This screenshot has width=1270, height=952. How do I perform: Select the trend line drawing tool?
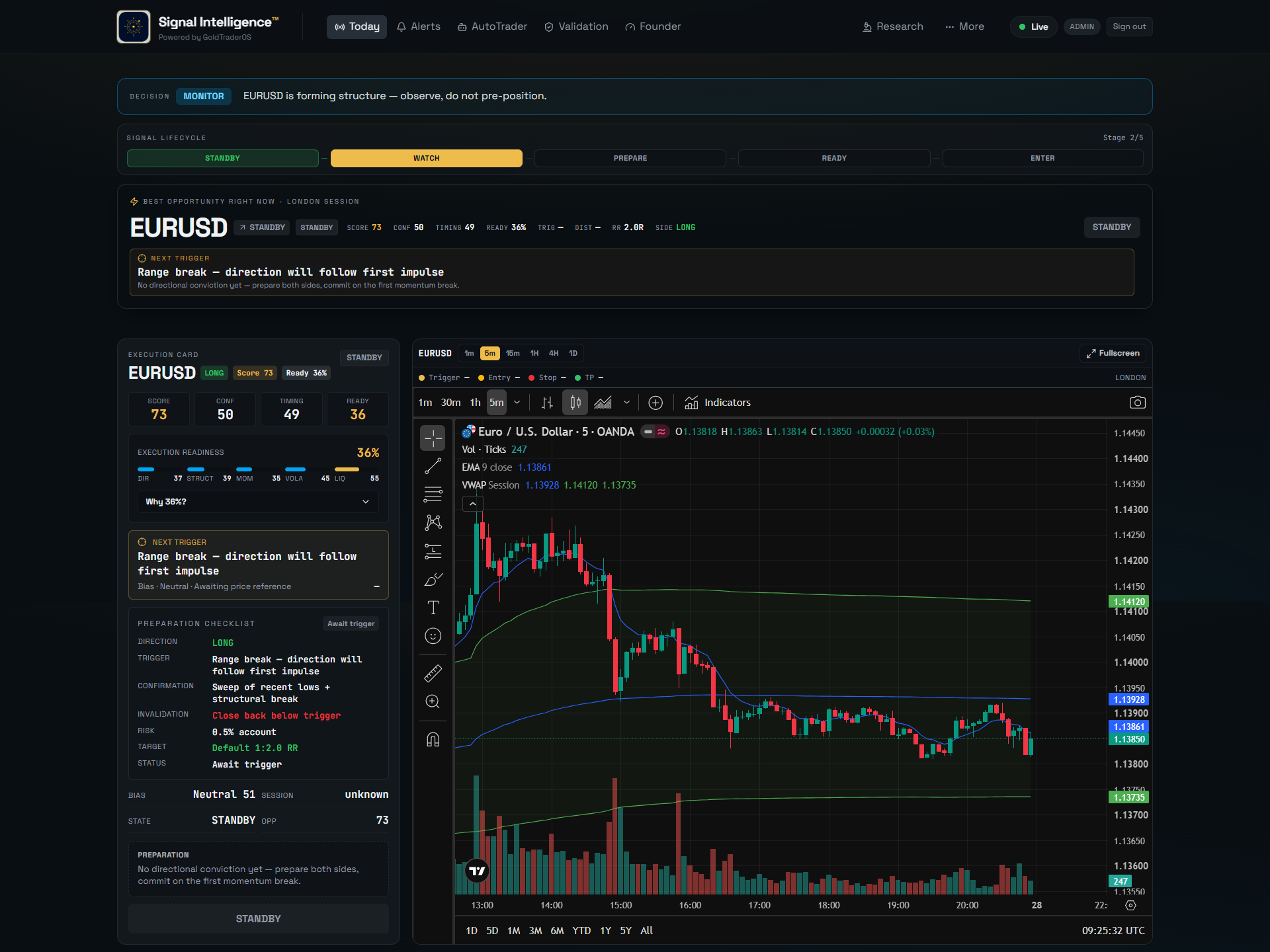click(x=433, y=466)
